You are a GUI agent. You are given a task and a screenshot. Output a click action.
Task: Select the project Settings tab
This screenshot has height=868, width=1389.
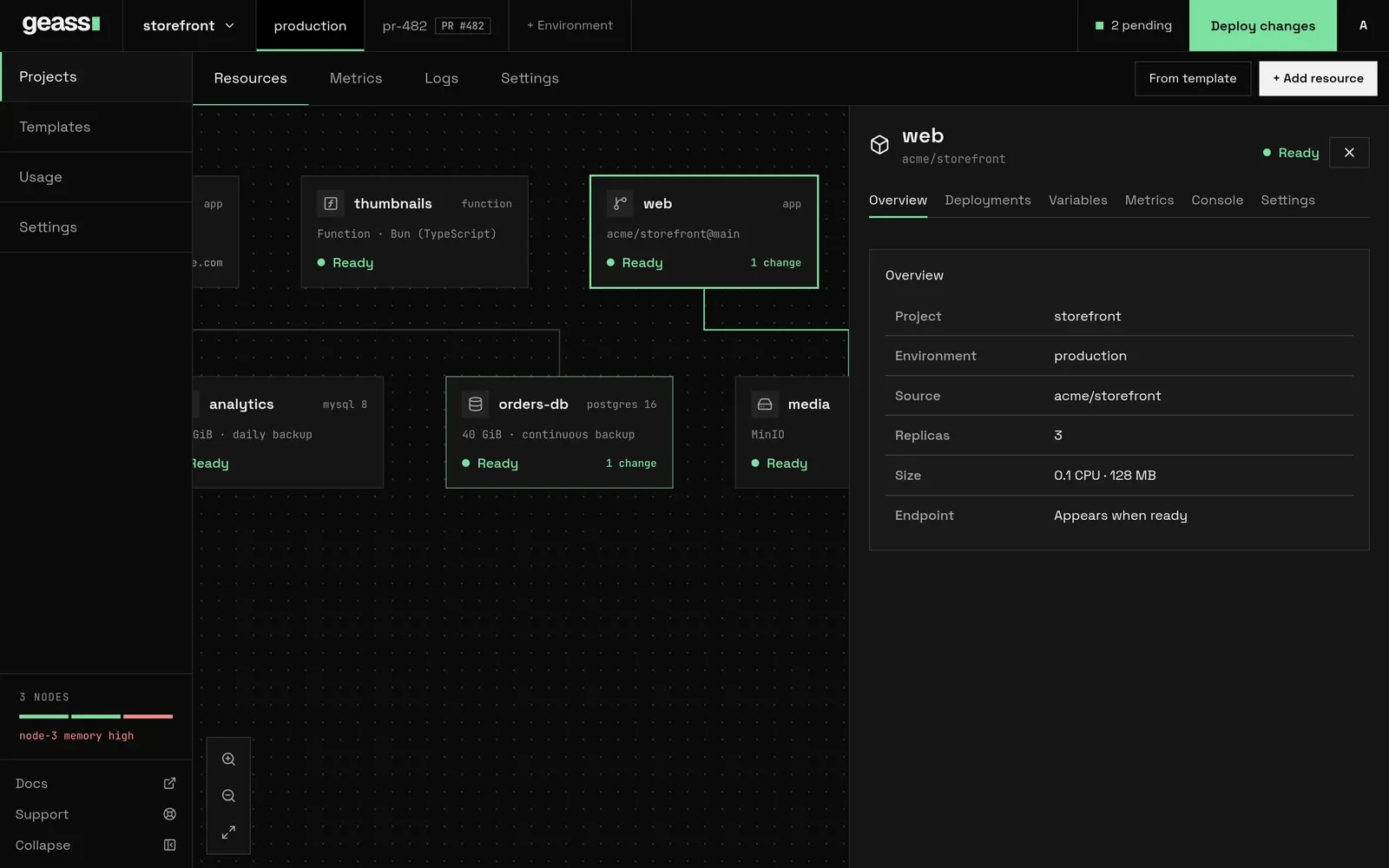tap(530, 78)
